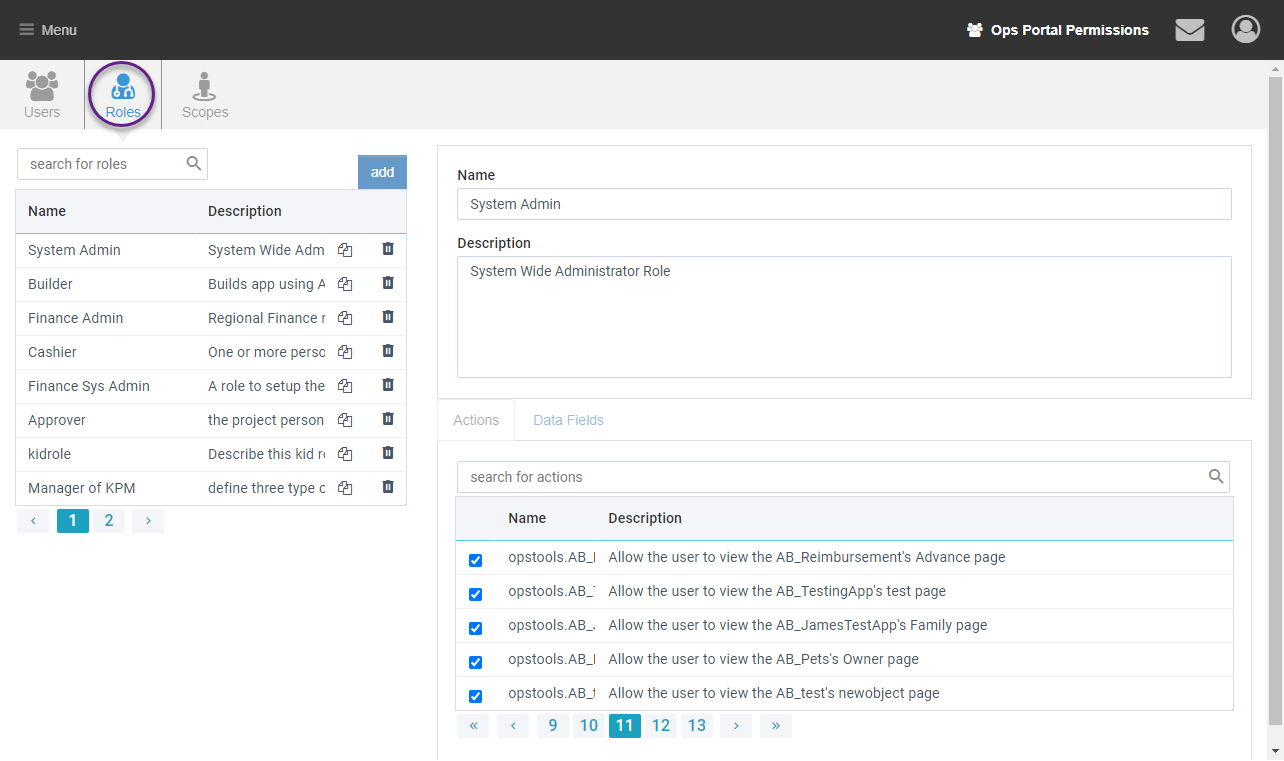
Task: Open the hamburger Menu in the header
Action: pyautogui.click(x=48, y=30)
